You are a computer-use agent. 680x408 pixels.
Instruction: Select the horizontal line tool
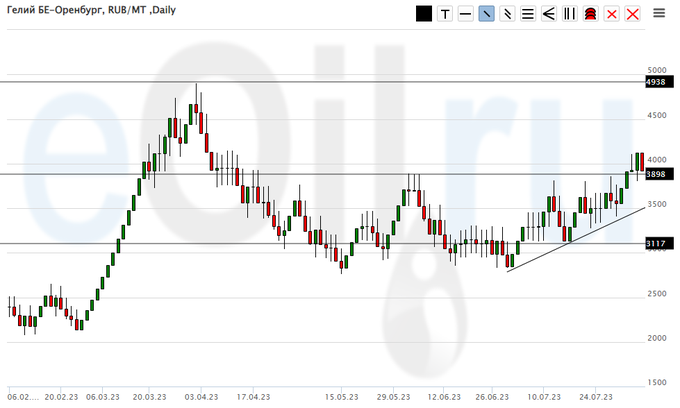[x=465, y=14]
